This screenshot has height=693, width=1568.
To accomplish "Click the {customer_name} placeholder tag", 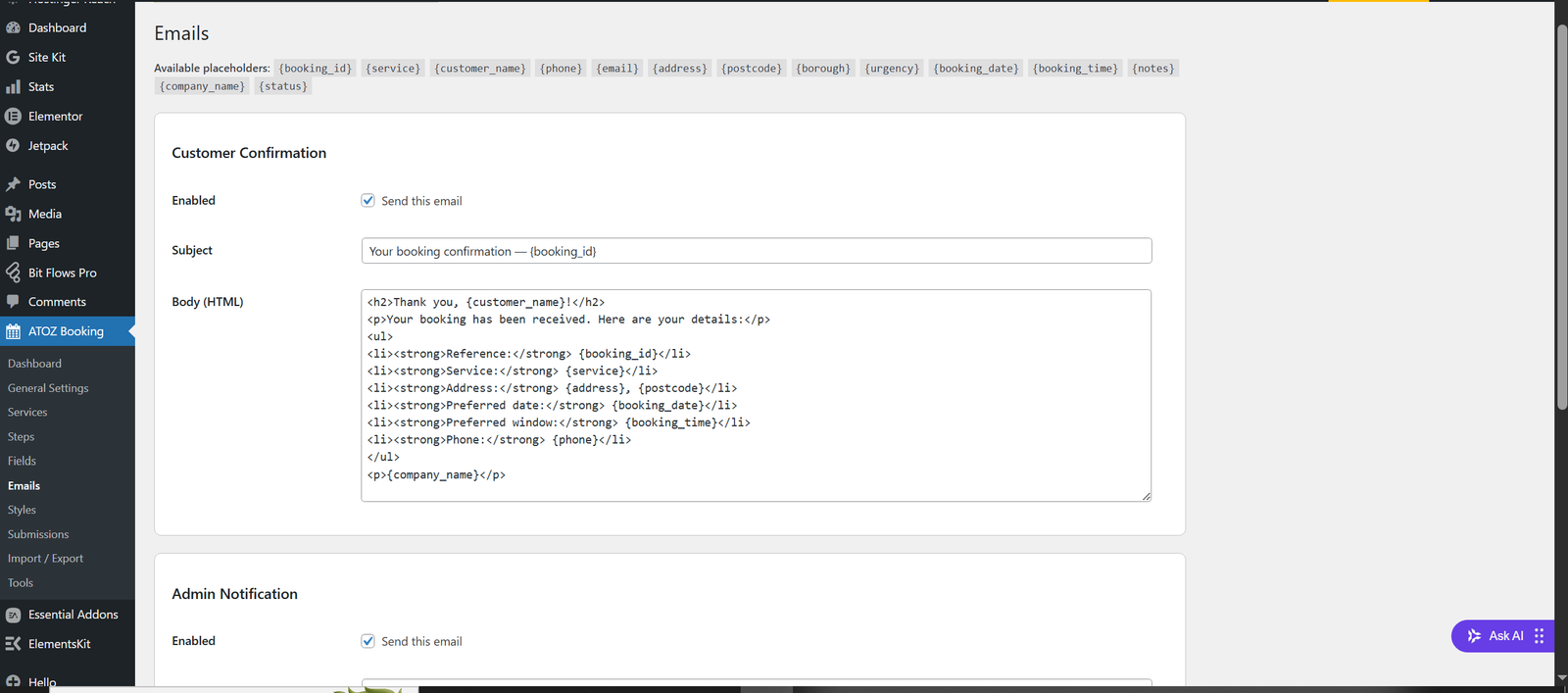I will click(480, 69).
